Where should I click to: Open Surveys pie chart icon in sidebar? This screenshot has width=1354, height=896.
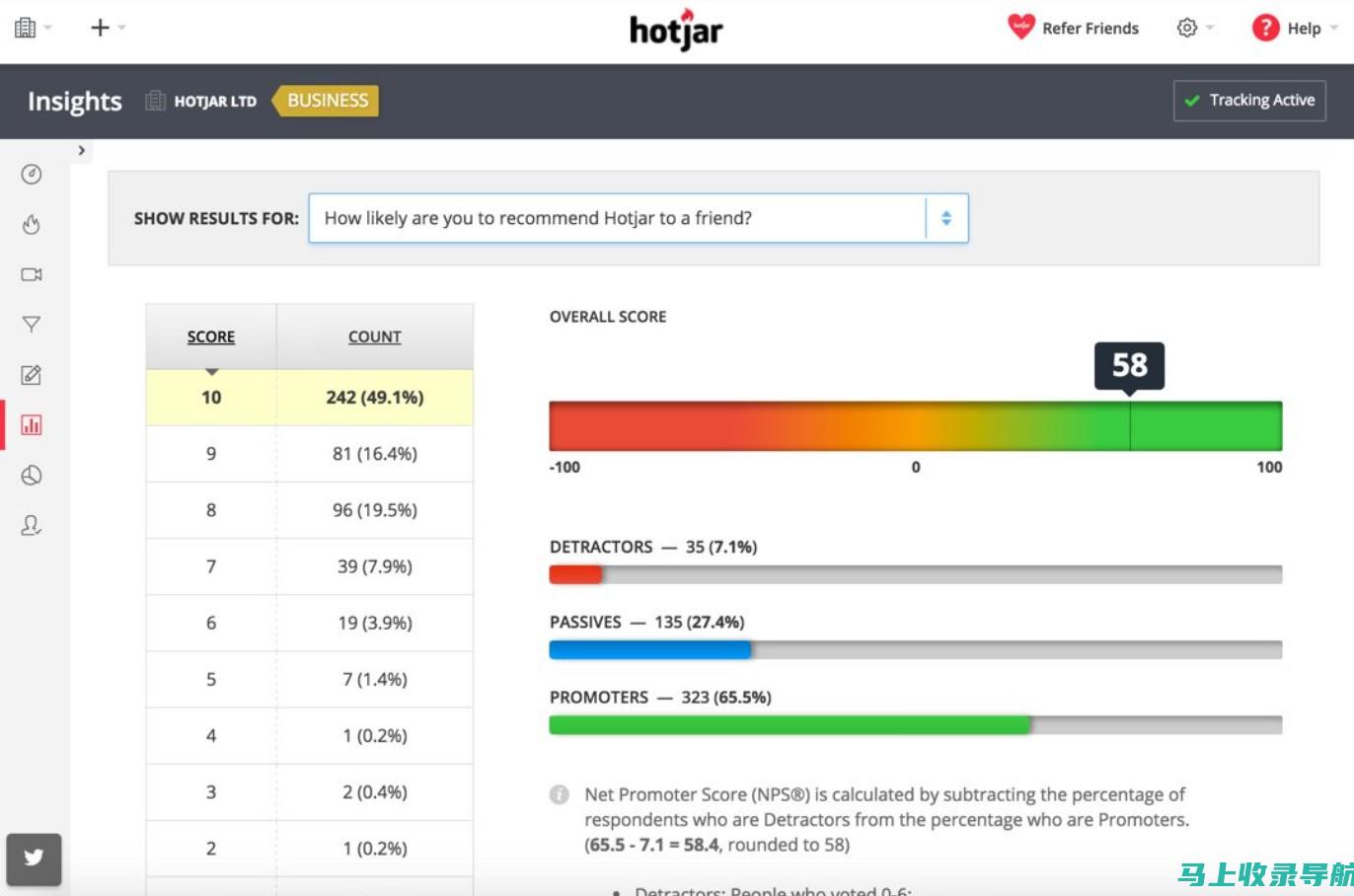tap(32, 476)
